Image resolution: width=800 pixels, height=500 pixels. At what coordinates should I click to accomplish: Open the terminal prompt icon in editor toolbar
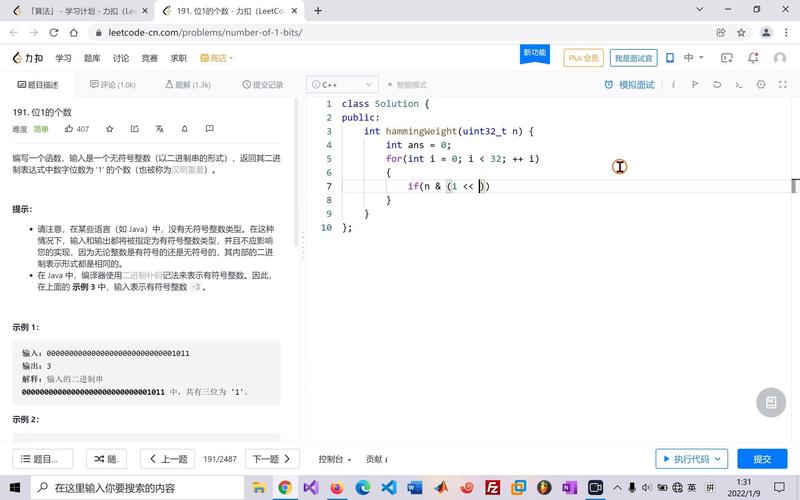point(739,85)
